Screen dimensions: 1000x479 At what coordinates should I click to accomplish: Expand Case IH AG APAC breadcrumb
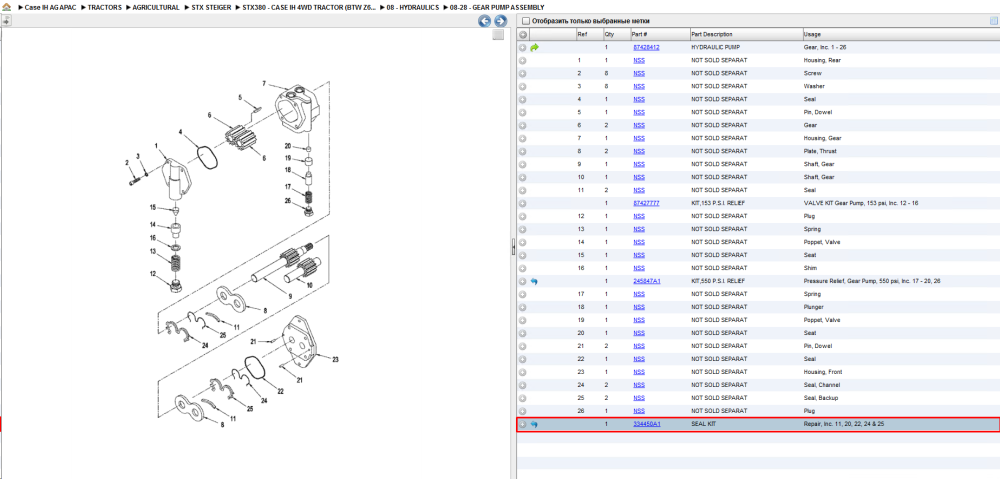point(48,8)
